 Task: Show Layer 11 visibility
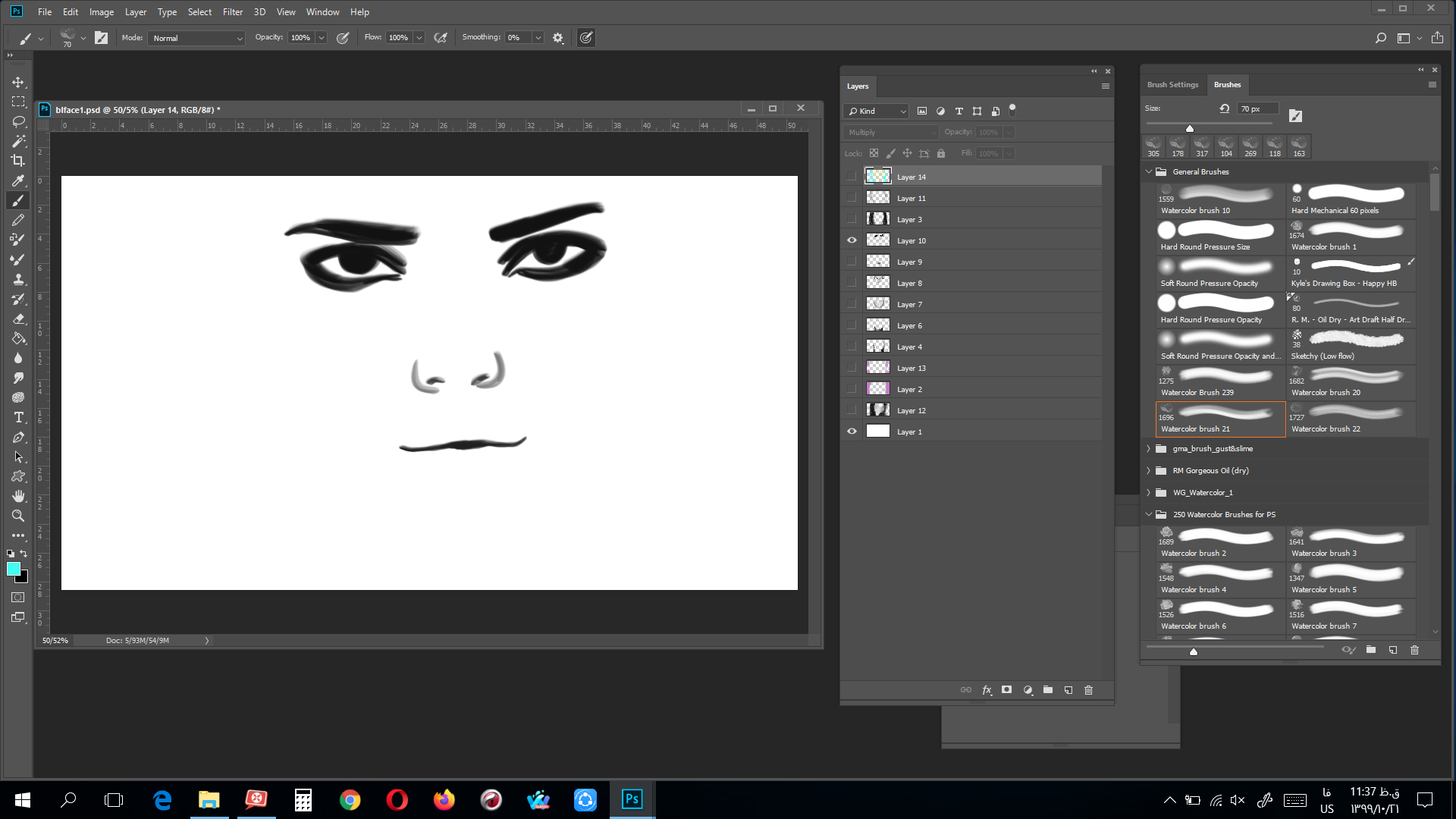852,198
